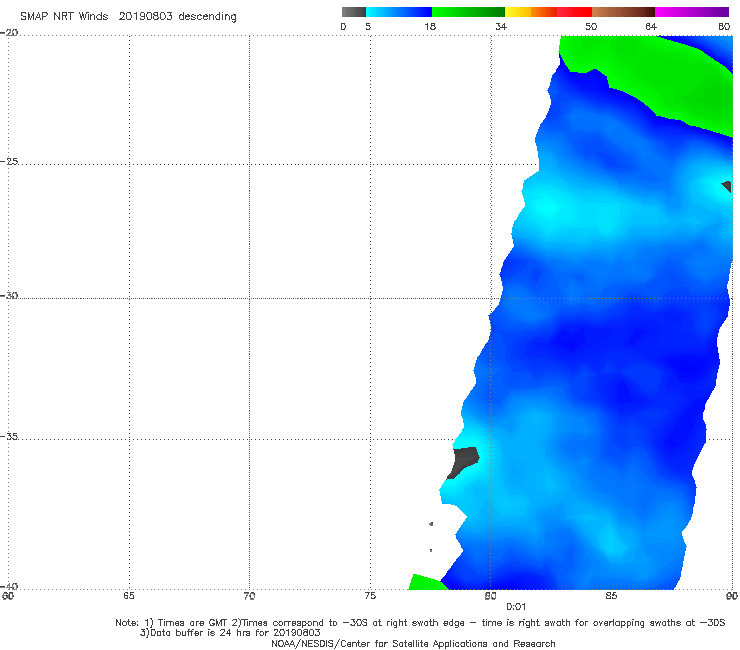Select the red segment before 50 on color bar
The image size is (740, 650).
pyautogui.click(x=574, y=12)
